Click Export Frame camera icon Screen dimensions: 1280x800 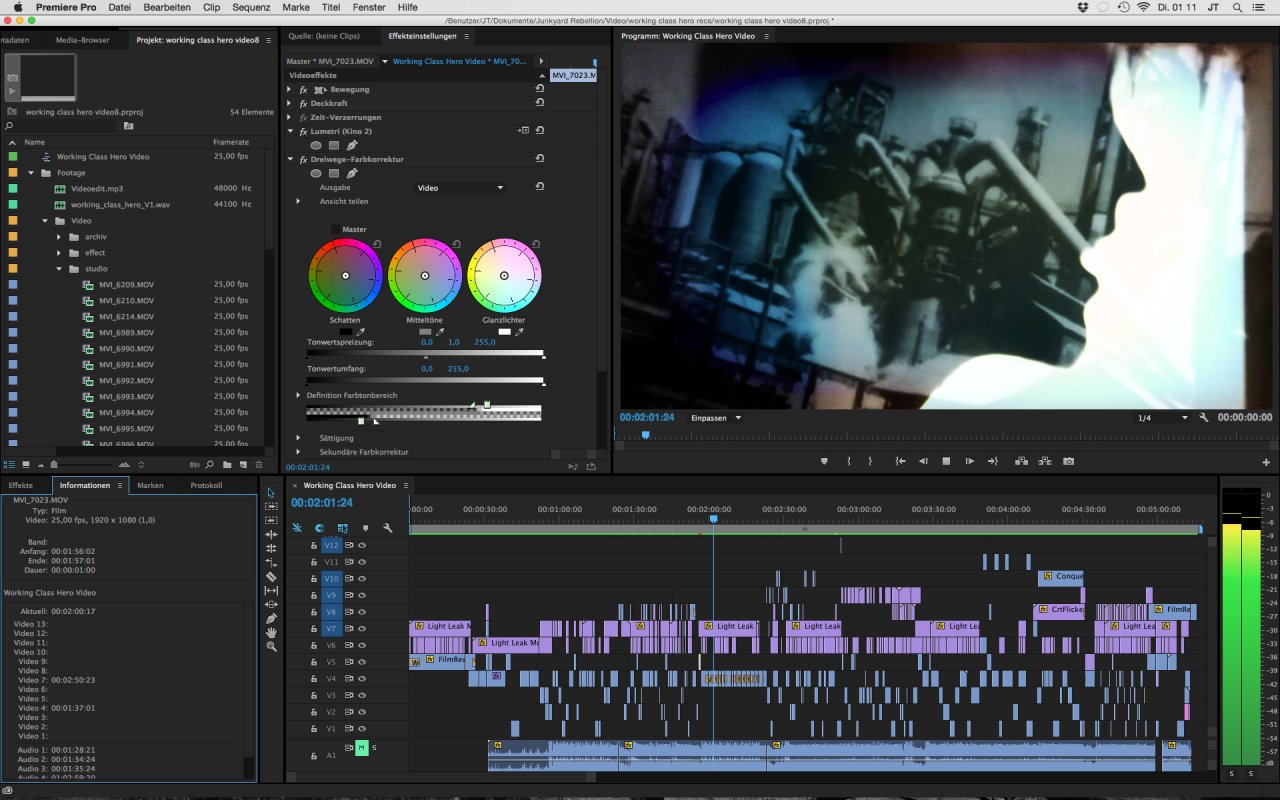point(1068,461)
